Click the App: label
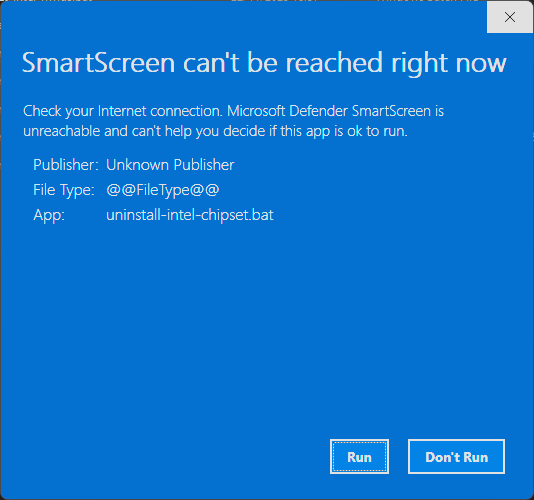534x500 pixels. pos(49,215)
